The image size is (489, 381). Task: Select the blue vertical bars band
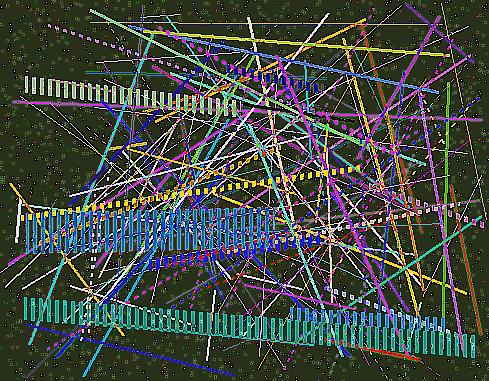pyautogui.click(x=150, y=230)
